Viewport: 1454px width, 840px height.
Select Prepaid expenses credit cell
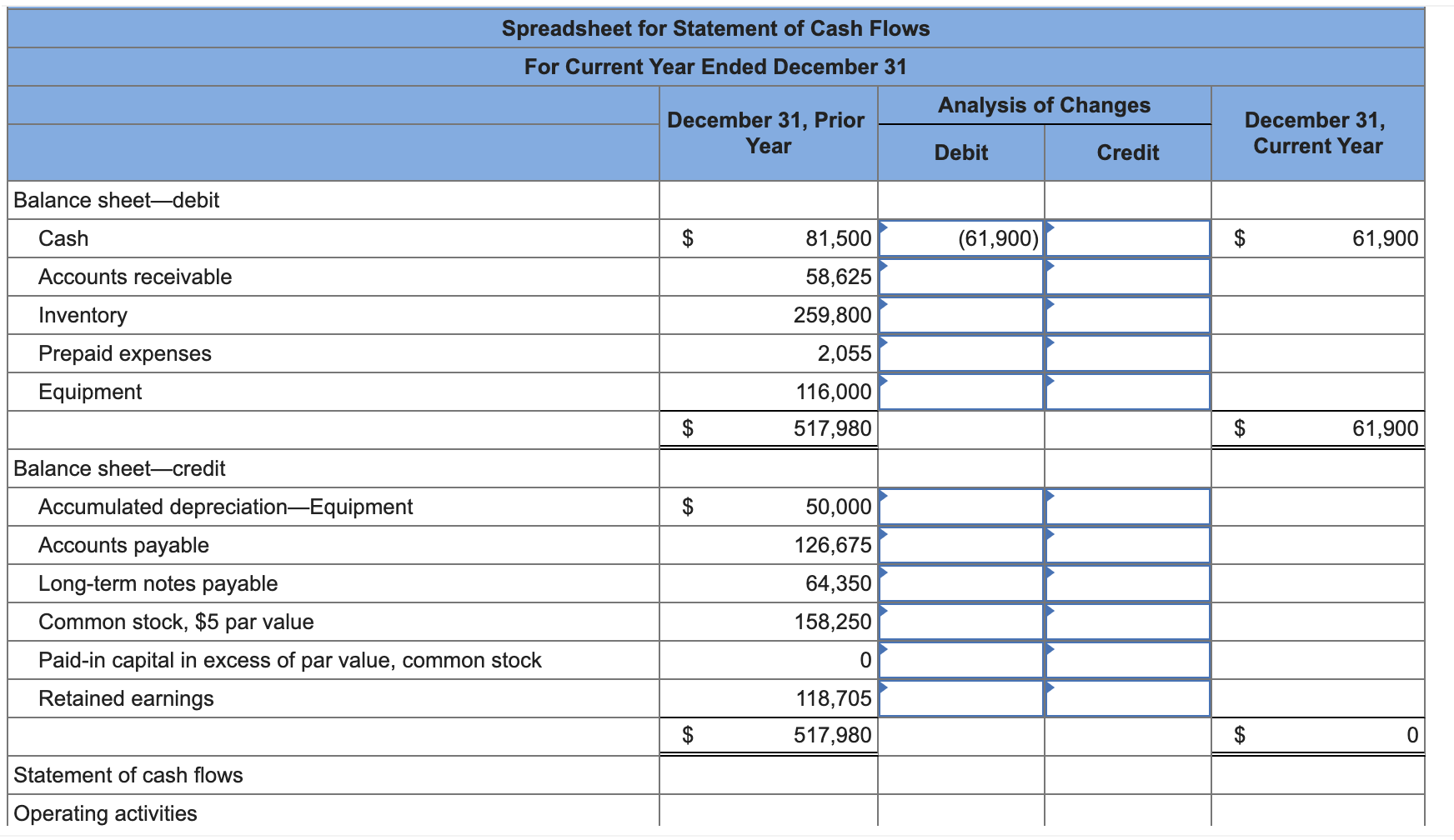1128,353
